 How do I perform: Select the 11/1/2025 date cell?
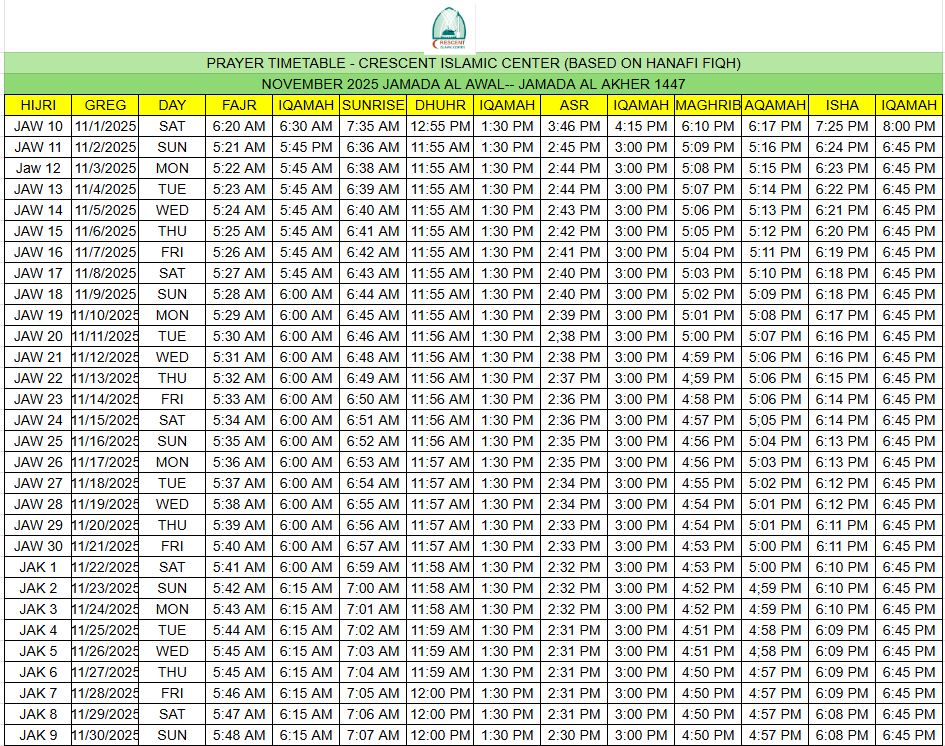click(x=105, y=126)
